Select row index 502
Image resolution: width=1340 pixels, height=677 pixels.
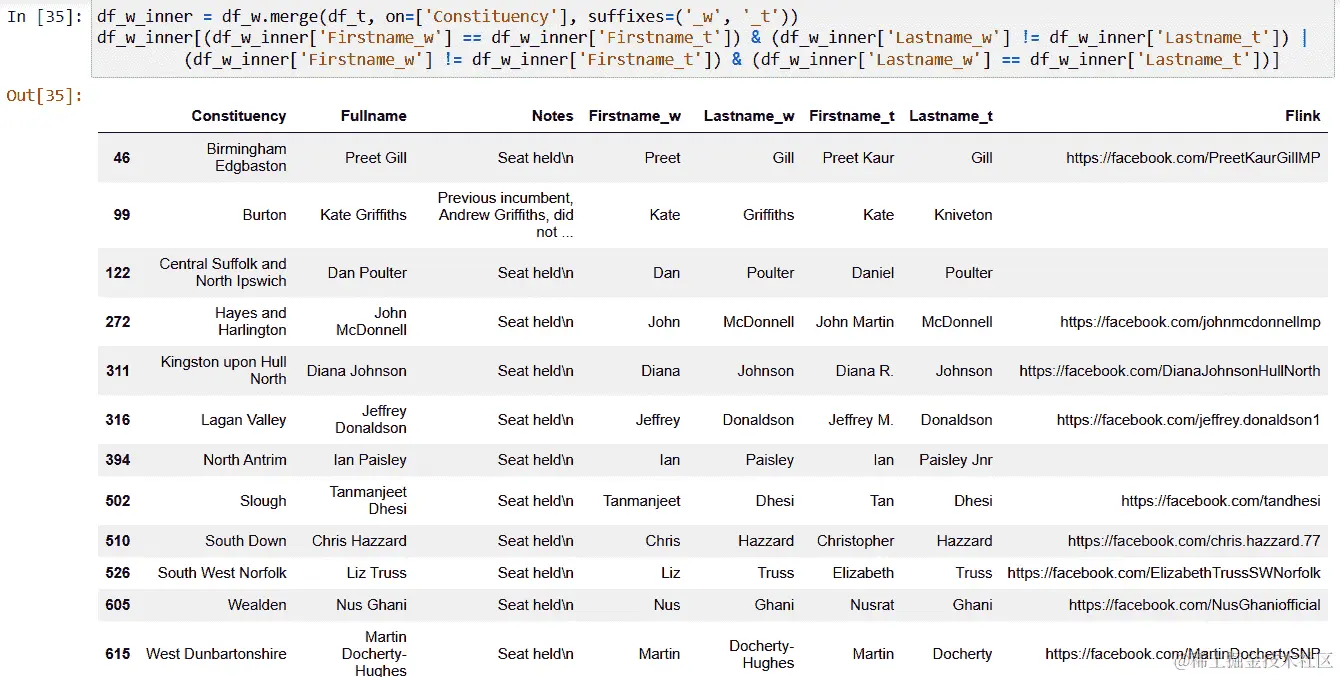[118, 501]
